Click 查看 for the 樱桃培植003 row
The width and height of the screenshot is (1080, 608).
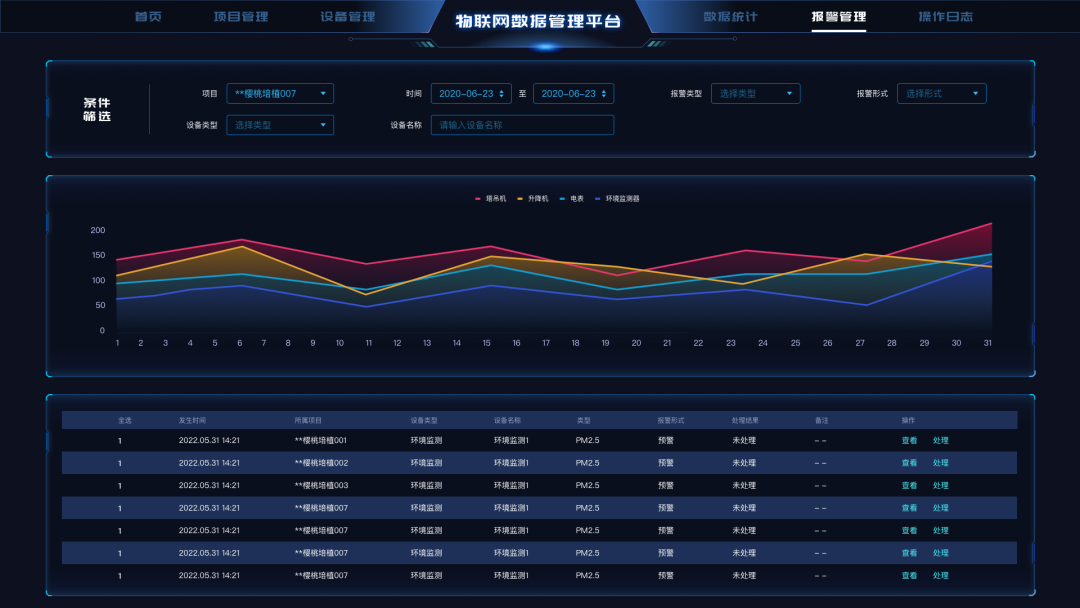click(x=909, y=486)
